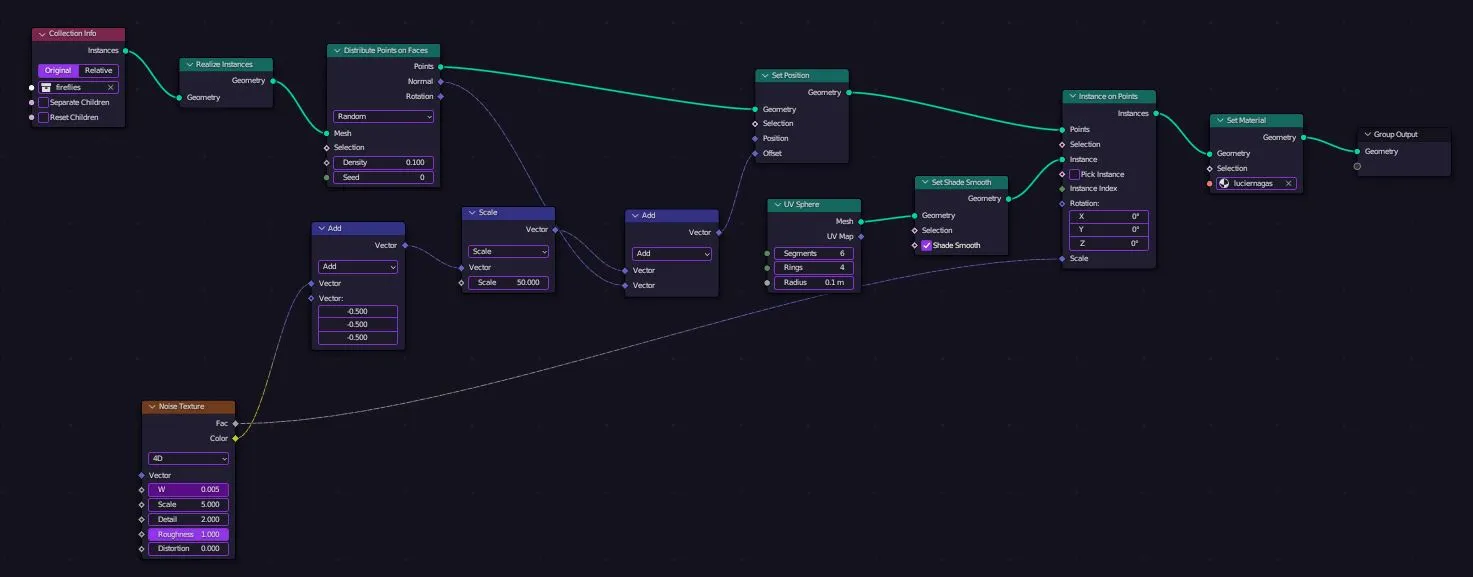
Task: Select the Relative transform space button
Action: (98, 71)
